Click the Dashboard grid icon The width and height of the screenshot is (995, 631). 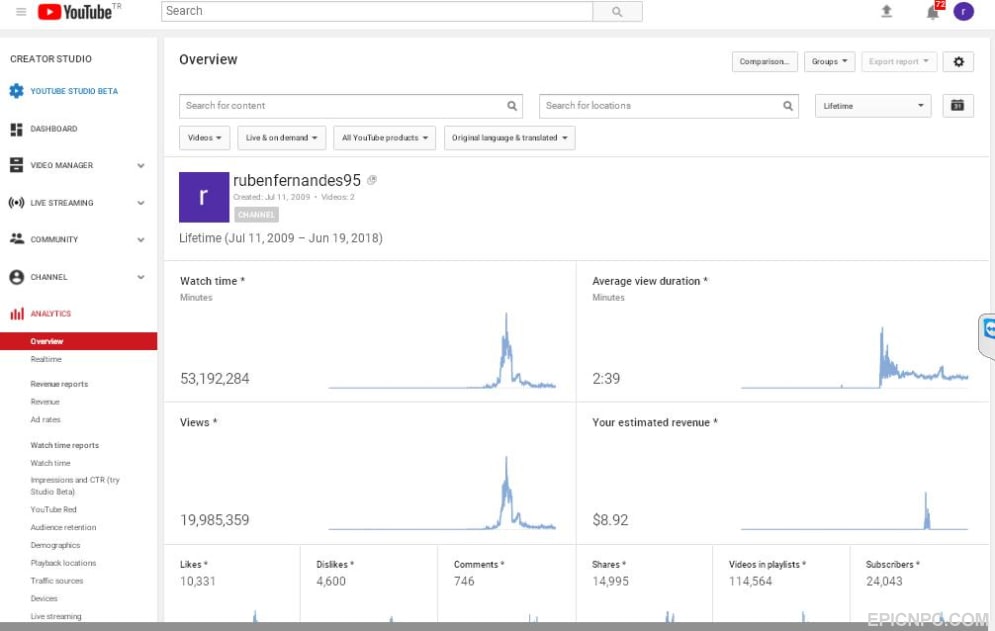click(x=16, y=129)
